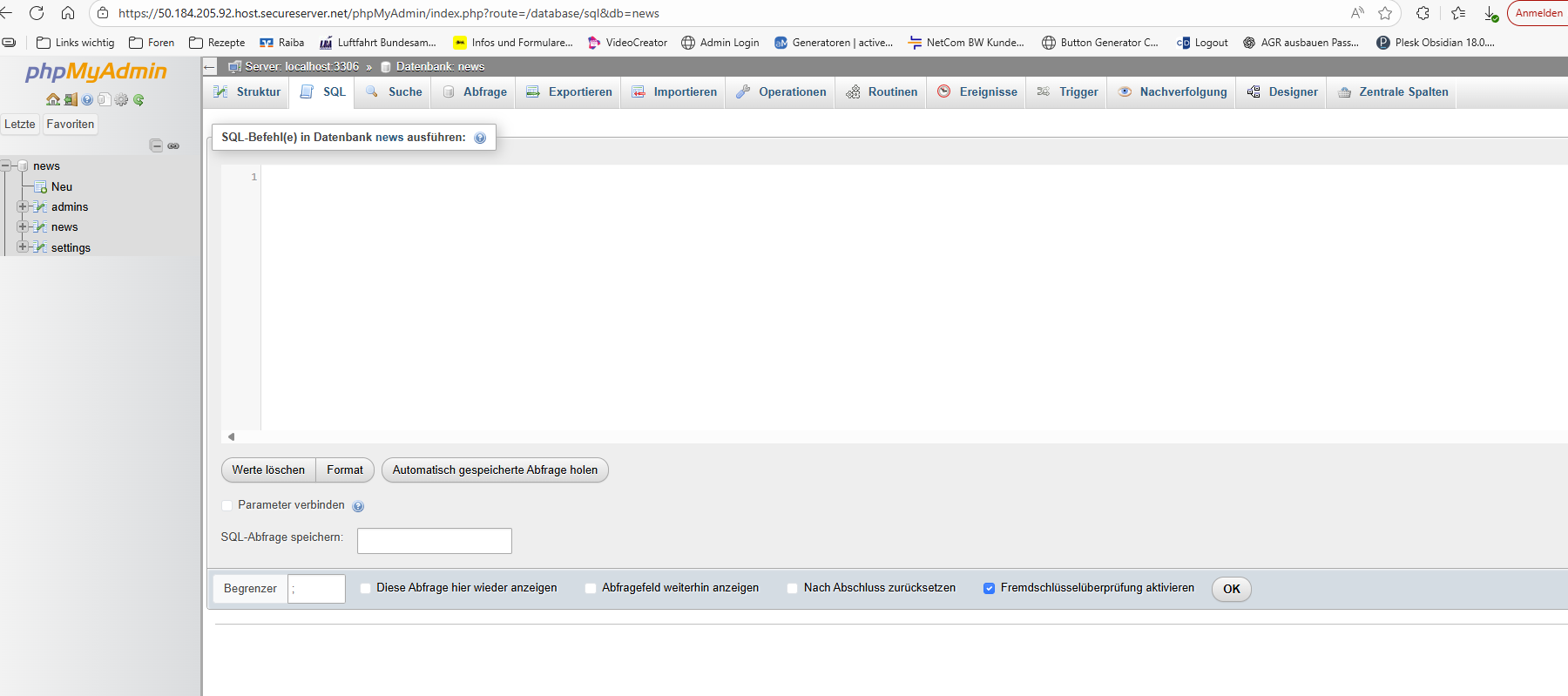Click the phpMyAdmin home icon
The image size is (1568, 696).
[53, 99]
